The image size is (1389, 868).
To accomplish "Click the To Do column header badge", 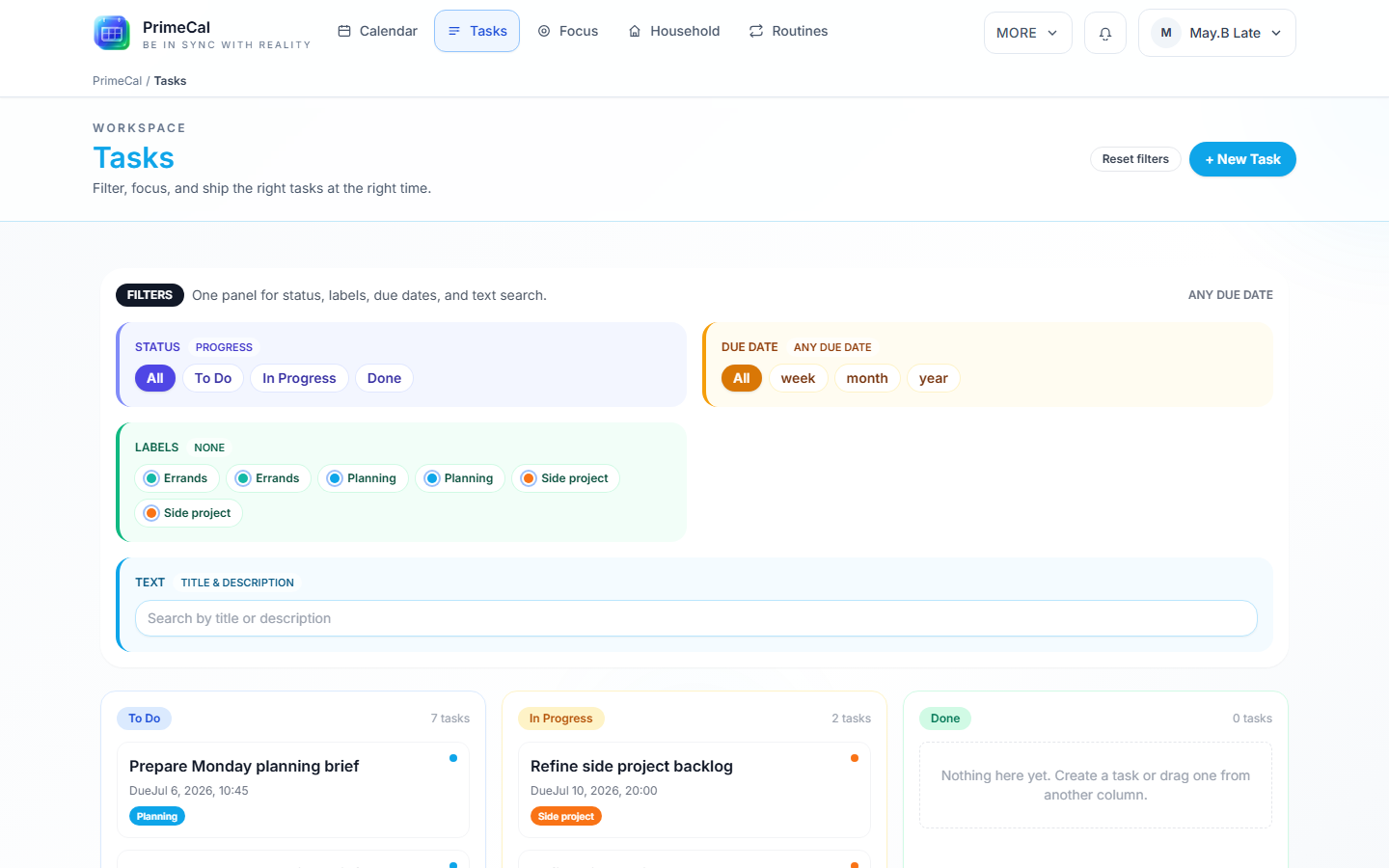I will tap(145, 719).
